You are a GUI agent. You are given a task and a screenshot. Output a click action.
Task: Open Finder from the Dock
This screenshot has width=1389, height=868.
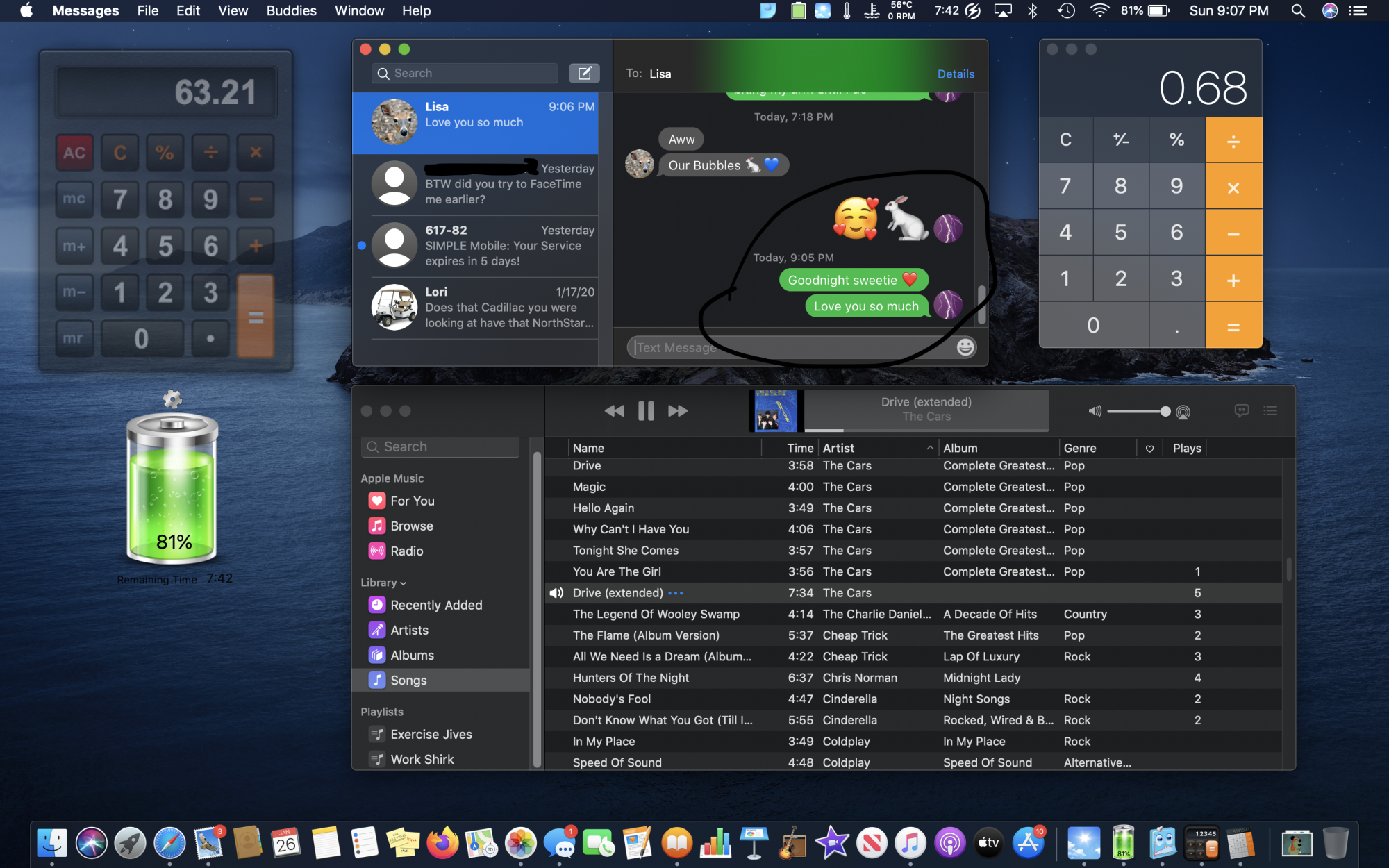tap(52, 843)
